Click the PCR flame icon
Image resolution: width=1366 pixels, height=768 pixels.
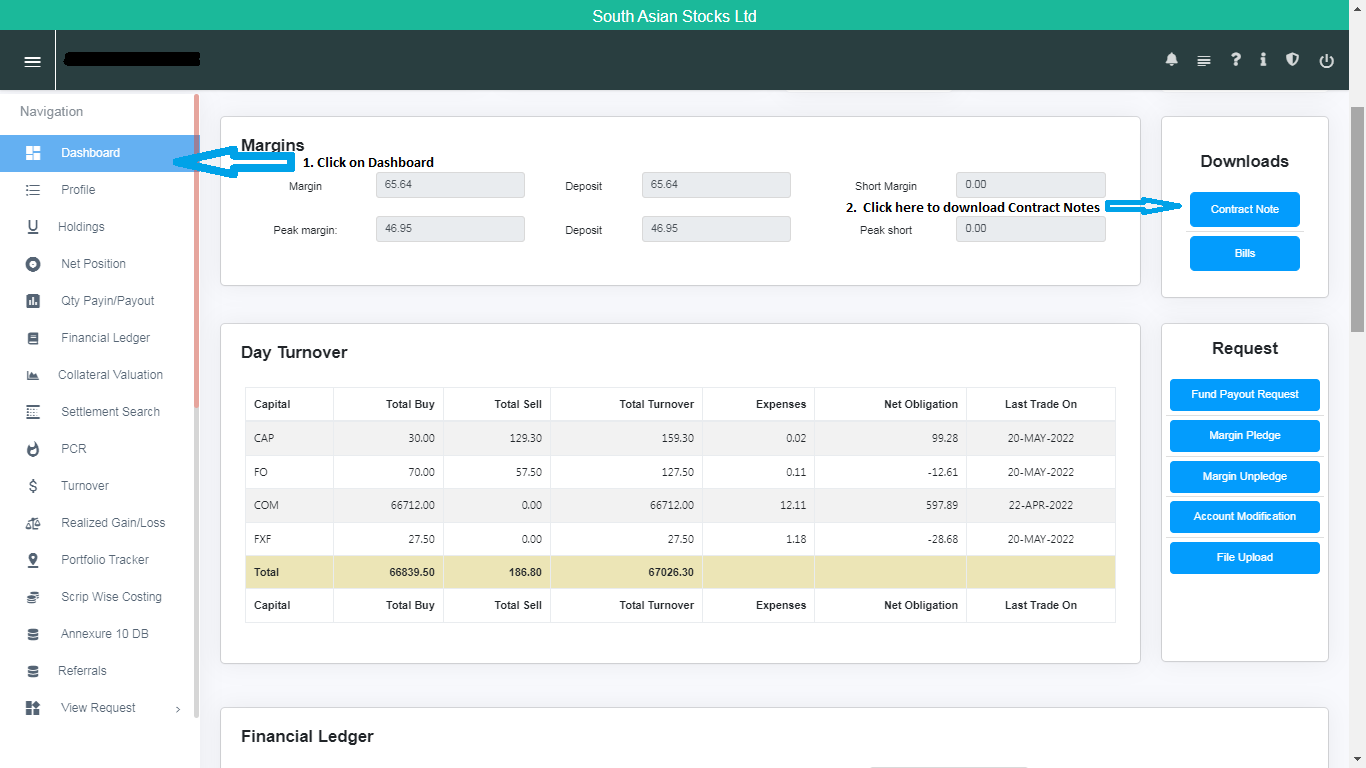[x=33, y=449]
